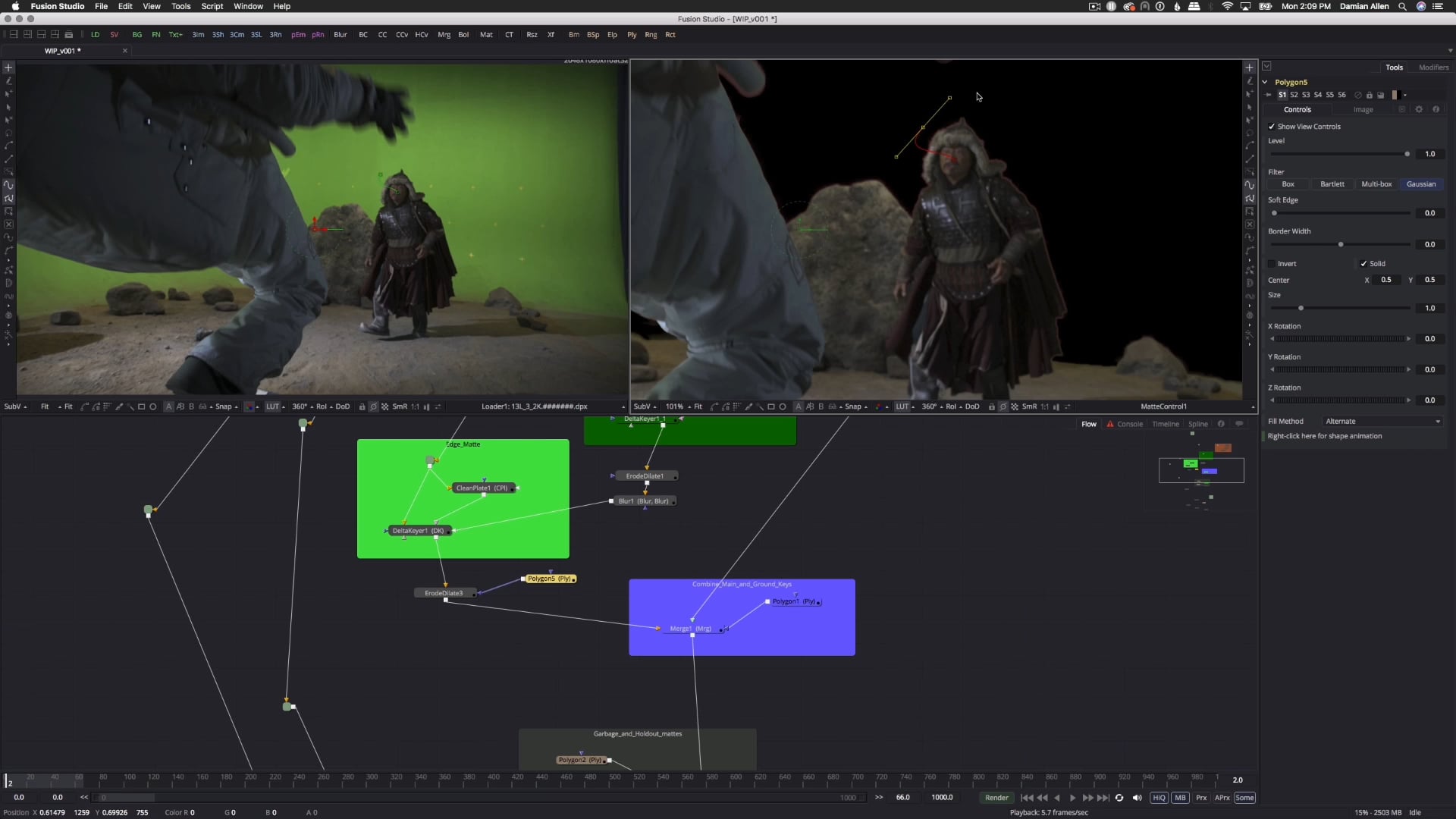1456x819 pixels.
Task: Toggle HiQ high quality mode
Action: (1159, 798)
